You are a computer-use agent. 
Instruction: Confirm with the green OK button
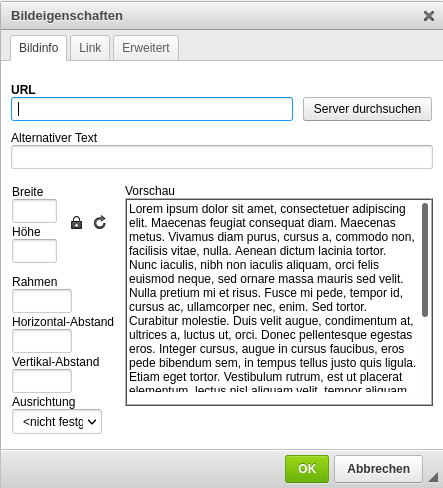307,469
